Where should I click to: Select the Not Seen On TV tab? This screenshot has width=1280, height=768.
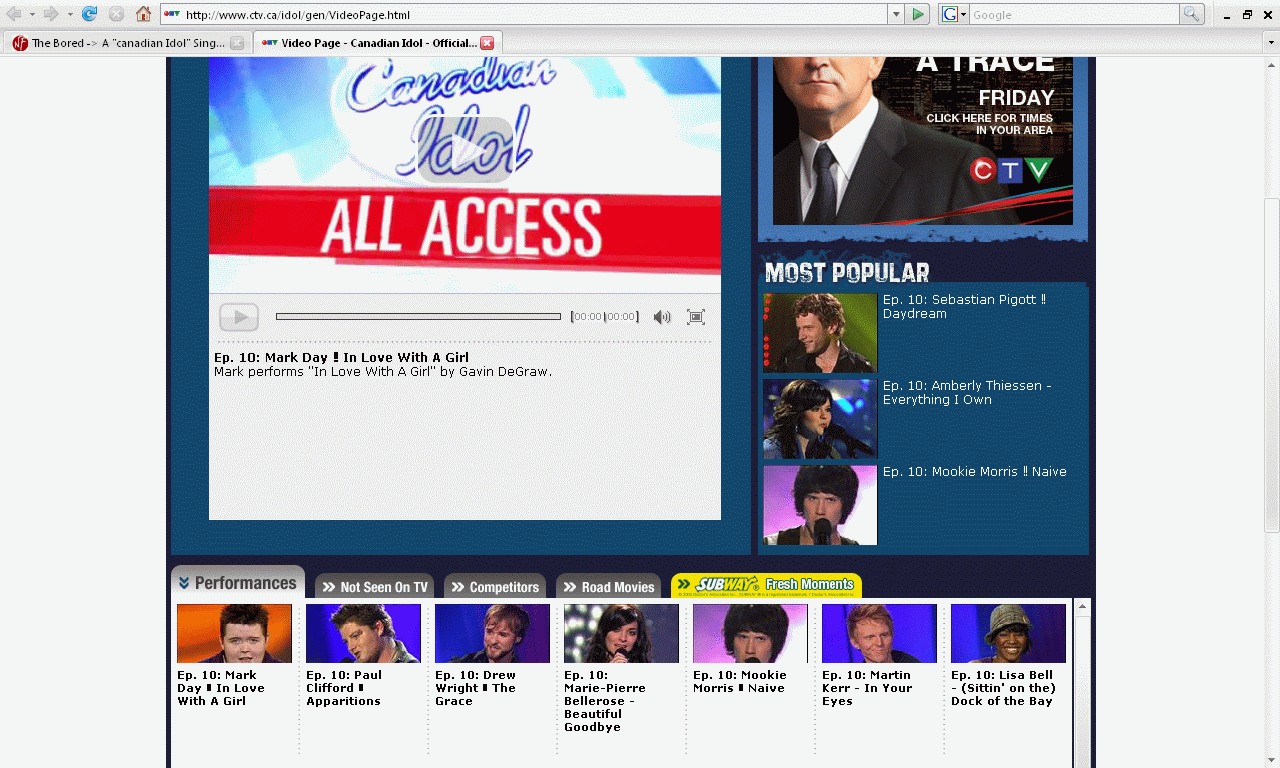[375, 587]
